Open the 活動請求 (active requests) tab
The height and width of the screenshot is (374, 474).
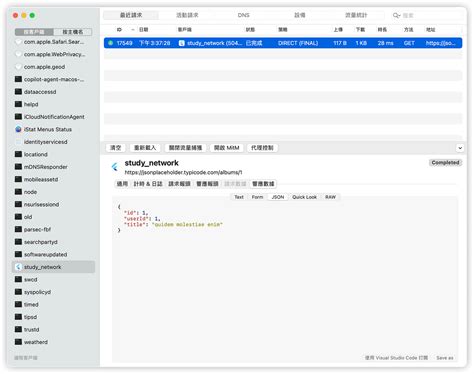point(187,15)
